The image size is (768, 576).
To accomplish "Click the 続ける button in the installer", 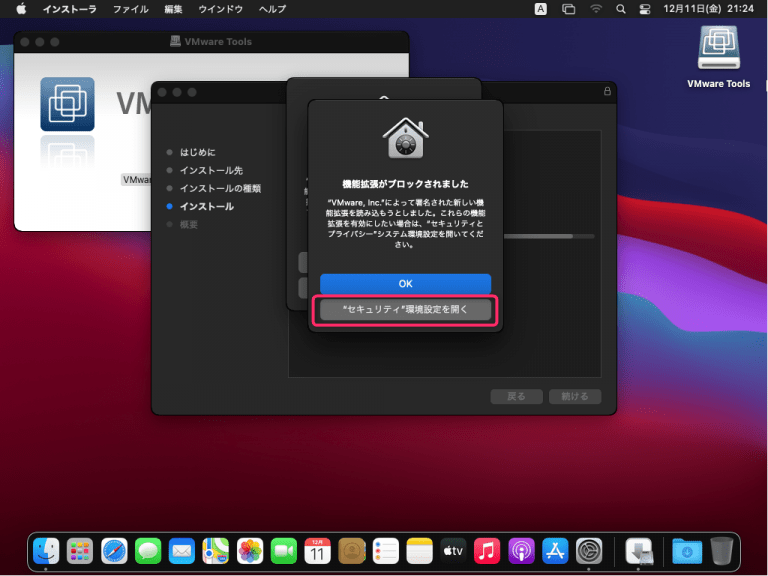I will [x=575, y=396].
